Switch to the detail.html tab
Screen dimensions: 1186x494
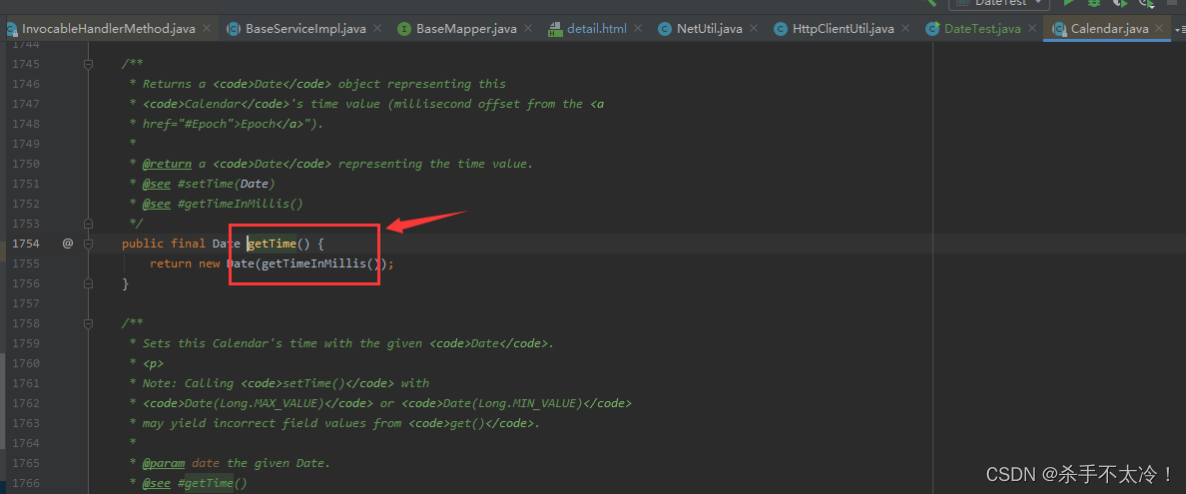pos(597,29)
